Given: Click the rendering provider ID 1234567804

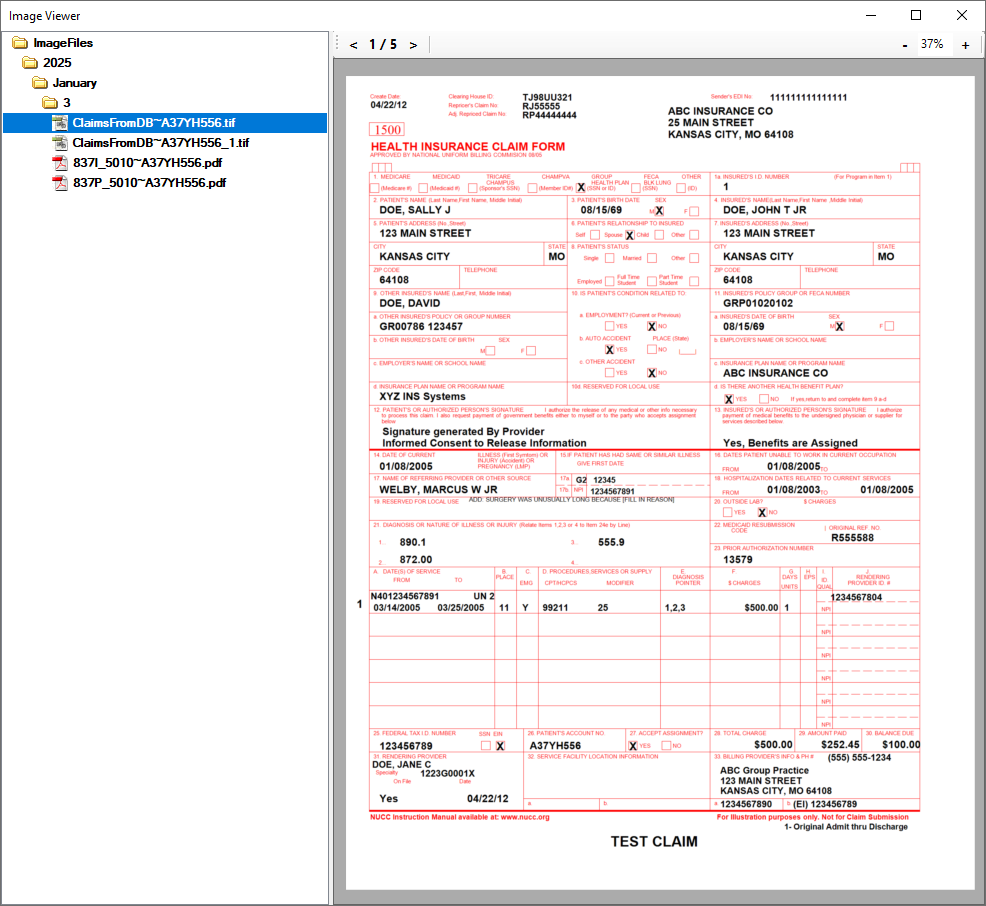Looking at the screenshot, I should coord(856,597).
